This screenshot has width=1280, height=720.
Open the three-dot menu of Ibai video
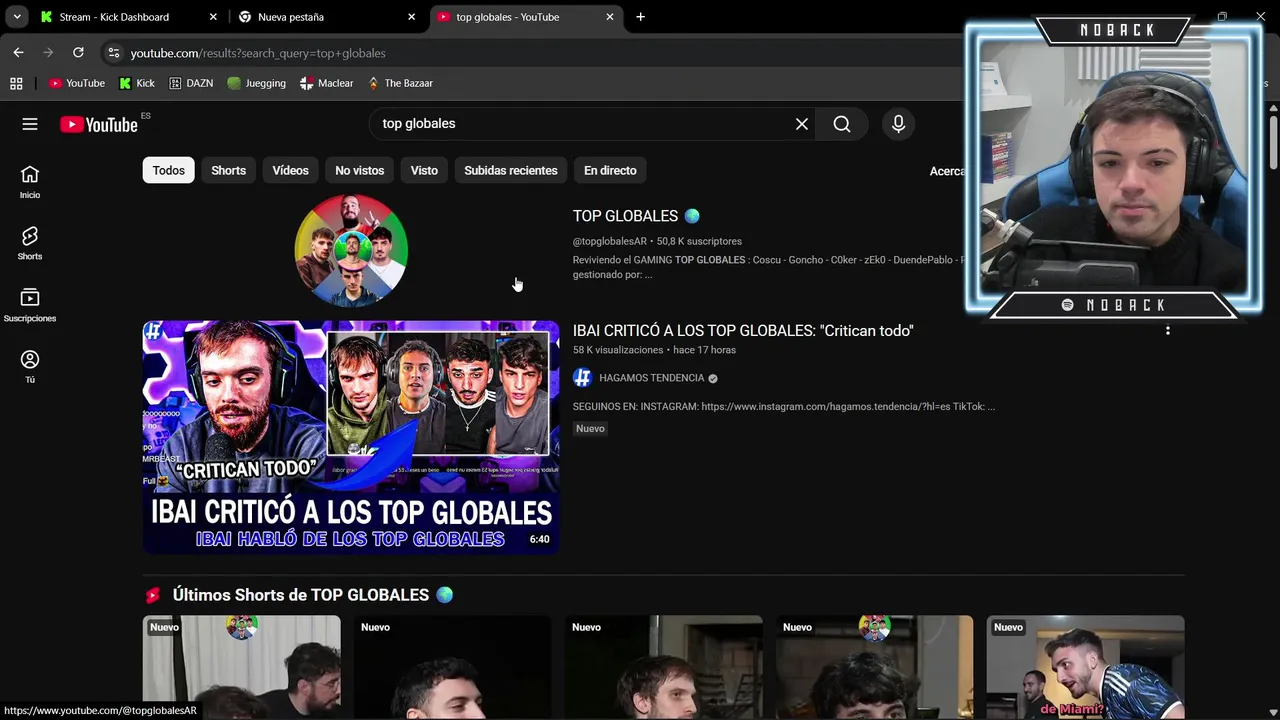click(1167, 330)
